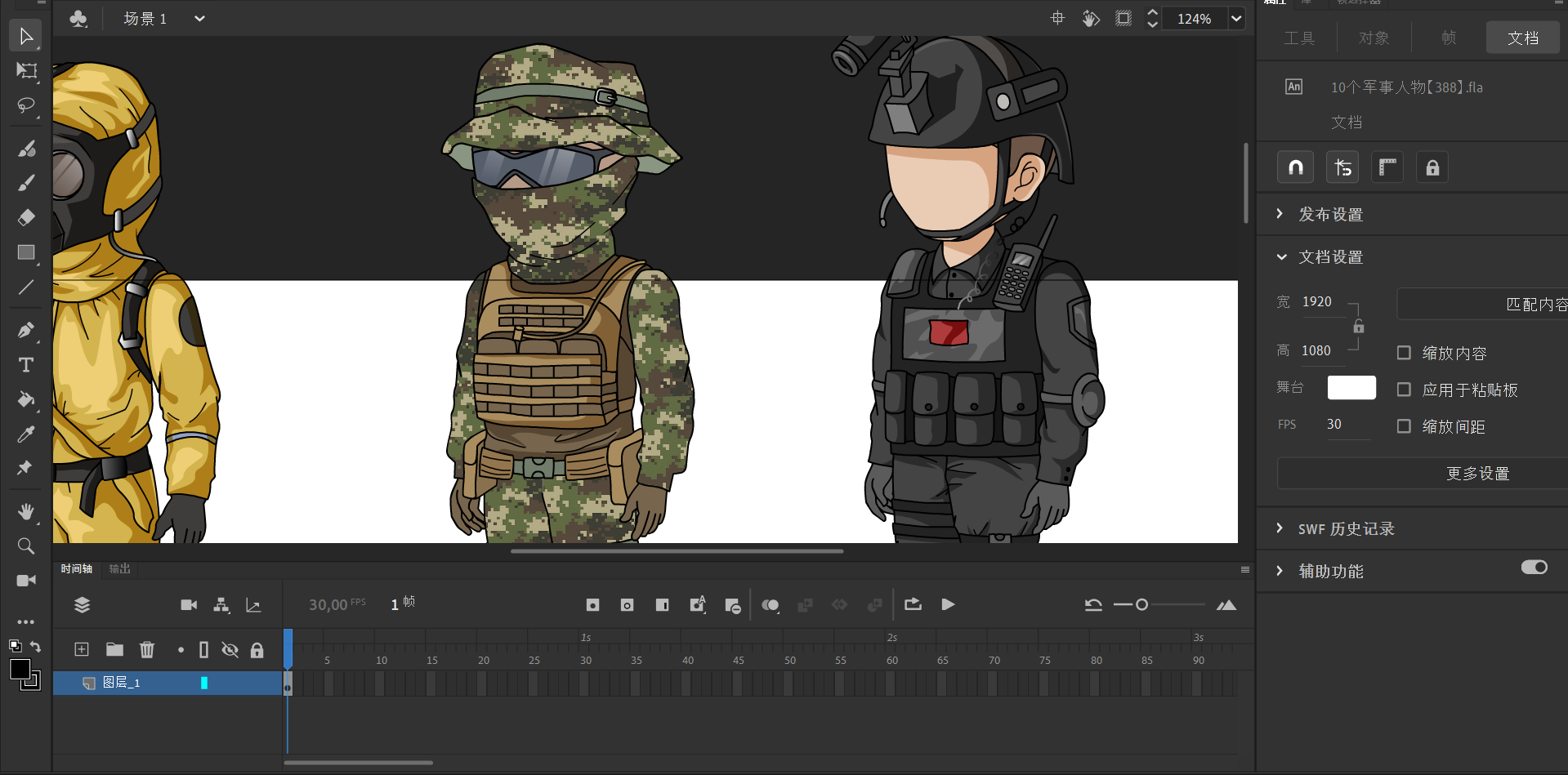The image size is (1568, 775).
Task: Enable the 缩放内容 checkbox
Action: tap(1404, 353)
